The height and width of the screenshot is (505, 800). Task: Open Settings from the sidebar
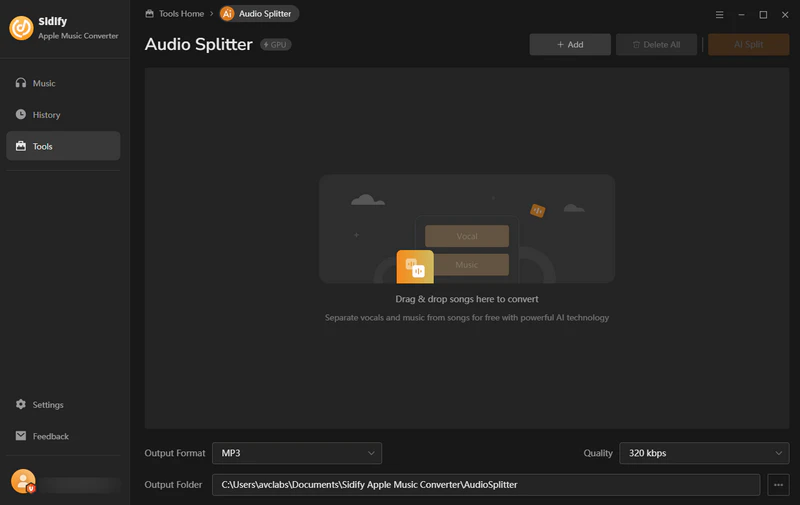[63, 405]
